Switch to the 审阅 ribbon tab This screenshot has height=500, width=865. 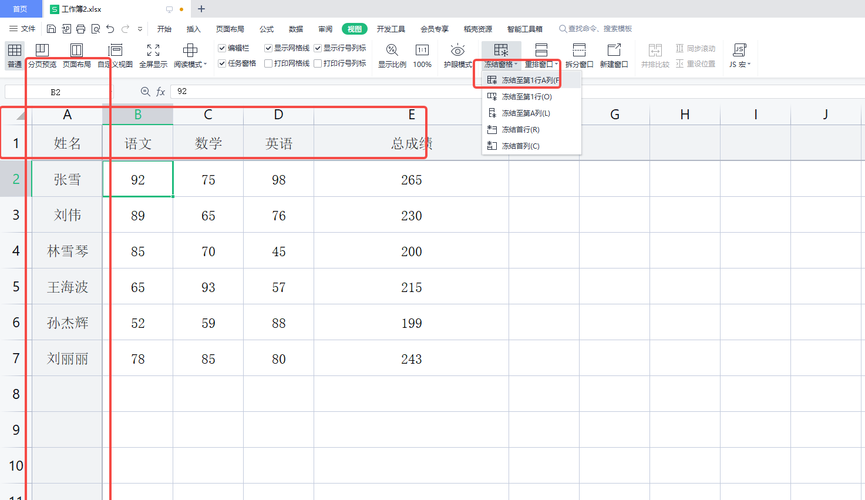tap(325, 29)
